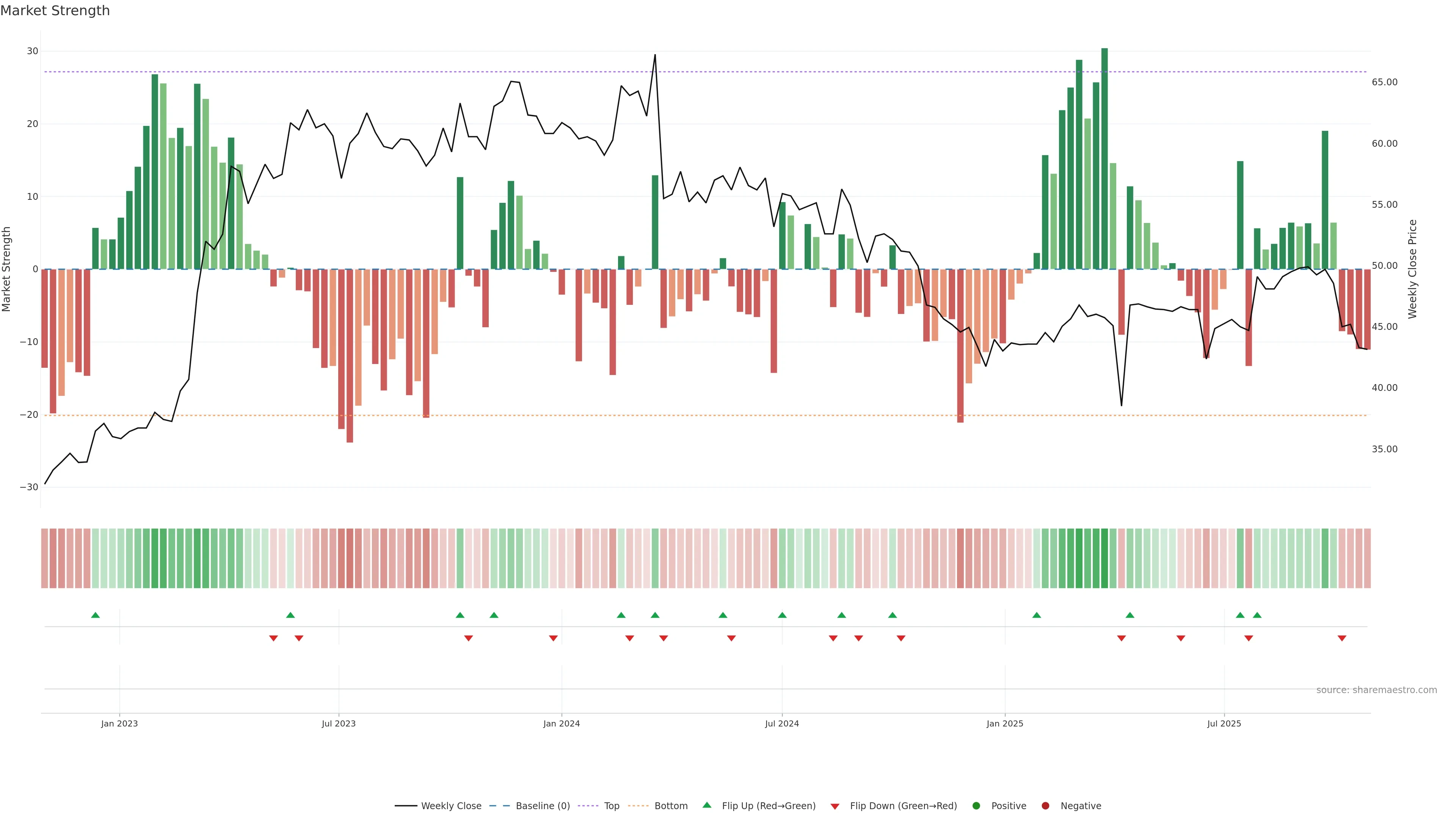Select the leftmost red flip-down triangle marker
Viewport: 1456px width, 819px height.
click(273, 638)
